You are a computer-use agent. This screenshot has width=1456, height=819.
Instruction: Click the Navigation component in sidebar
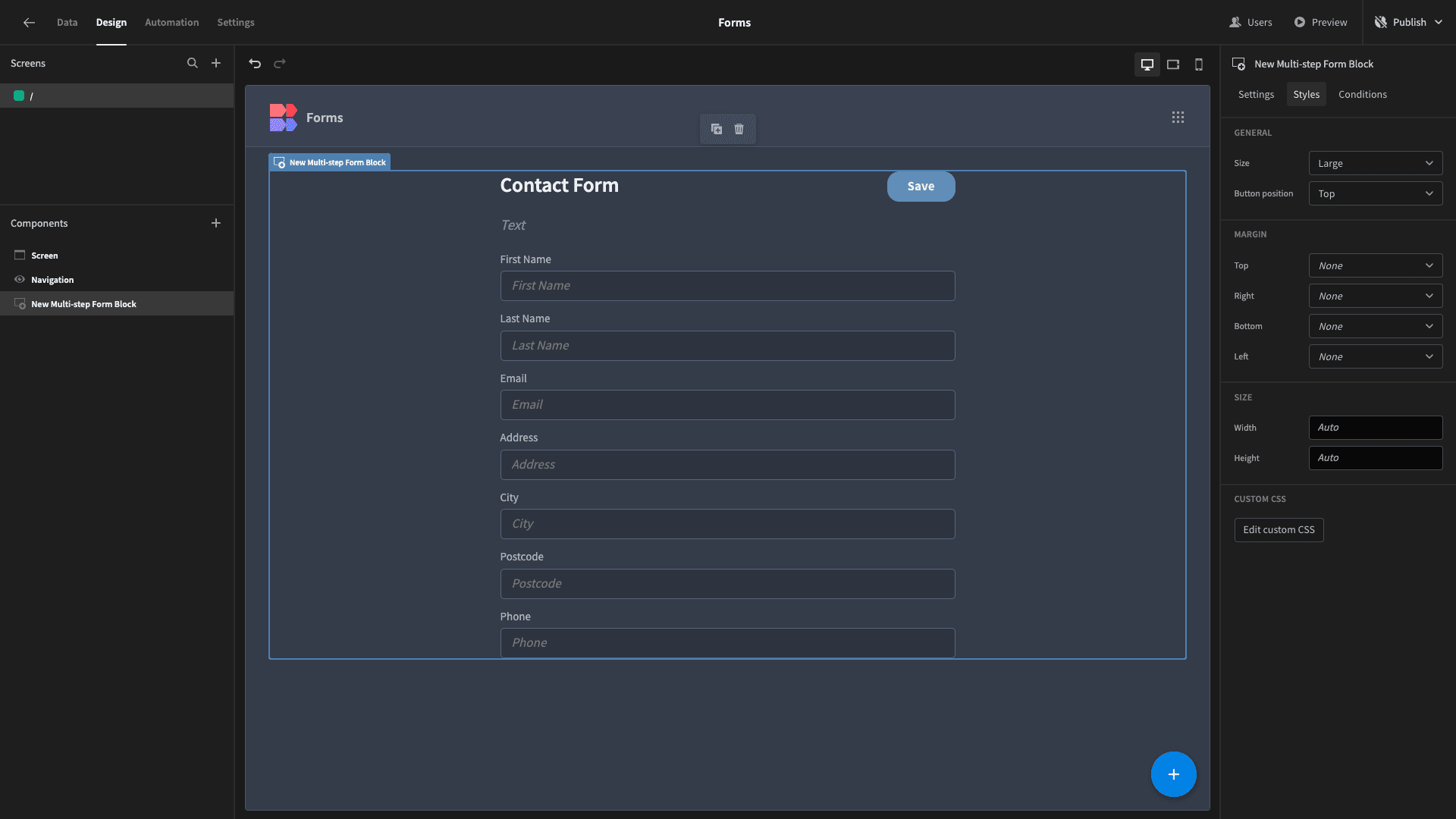coord(52,280)
